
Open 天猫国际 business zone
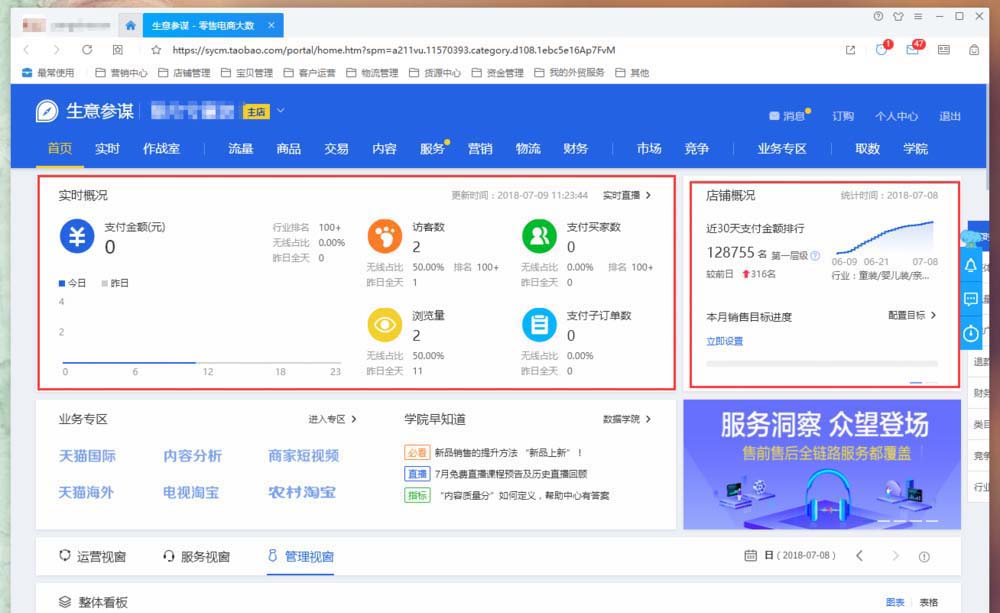pos(87,456)
